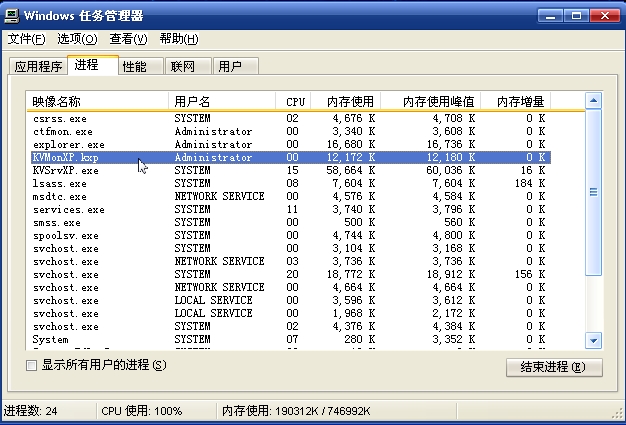Click LOCAL SERVICE user of 3,596 K row
This screenshot has height=425, width=626.
click(213, 300)
